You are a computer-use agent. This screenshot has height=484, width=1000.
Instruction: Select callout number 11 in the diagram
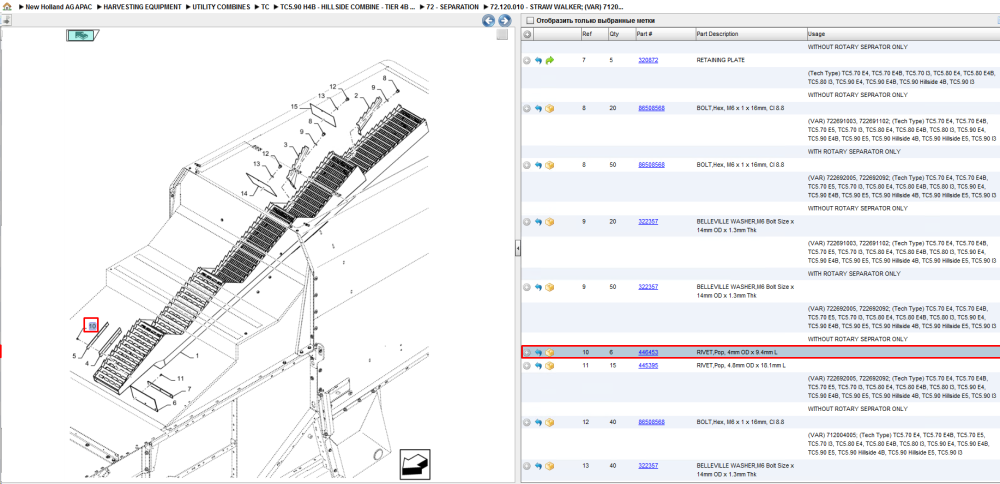(180, 378)
